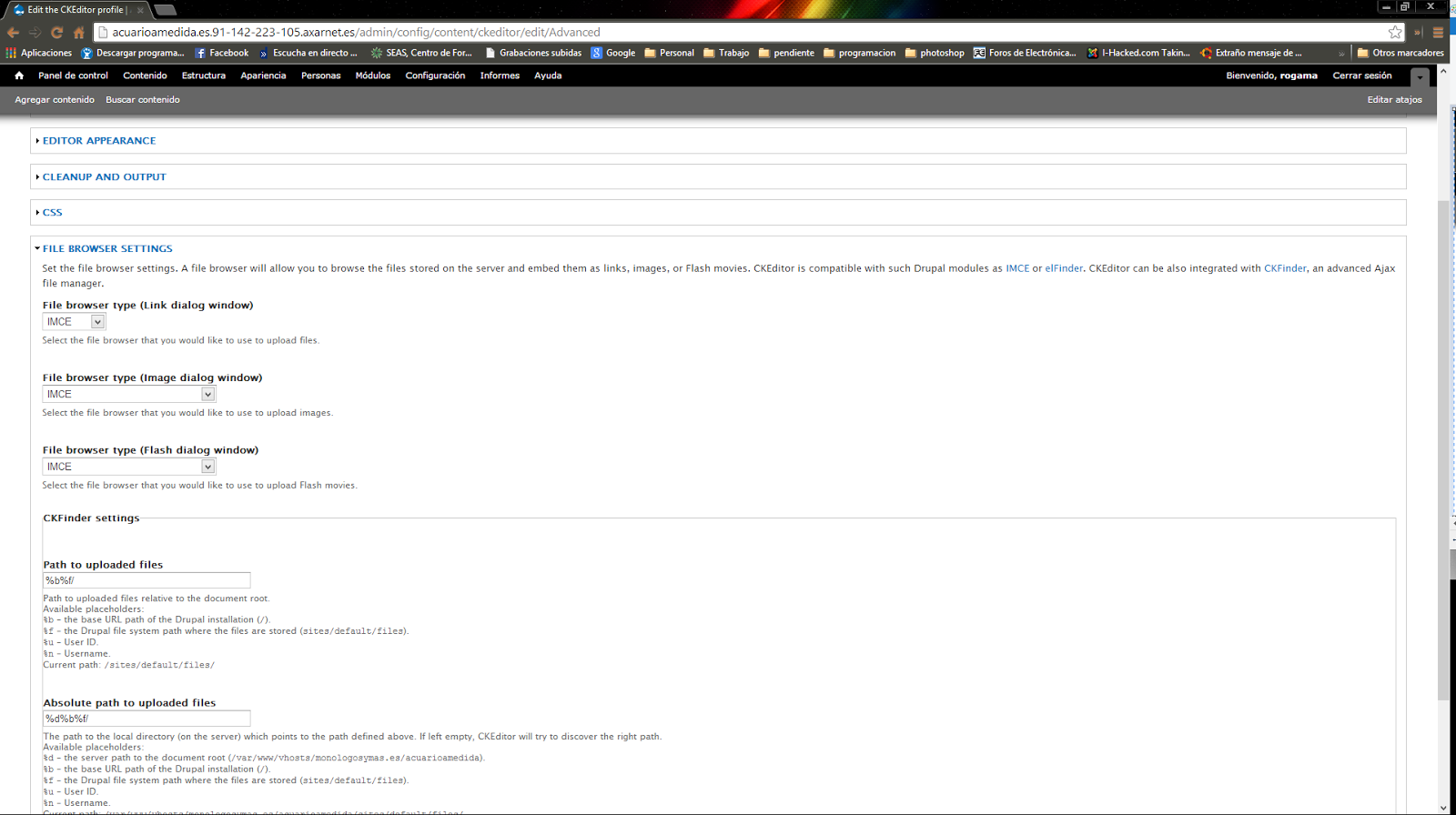Follow the CKFinder link
Image resolution: width=1456 pixels, height=815 pixels.
[1285, 268]
